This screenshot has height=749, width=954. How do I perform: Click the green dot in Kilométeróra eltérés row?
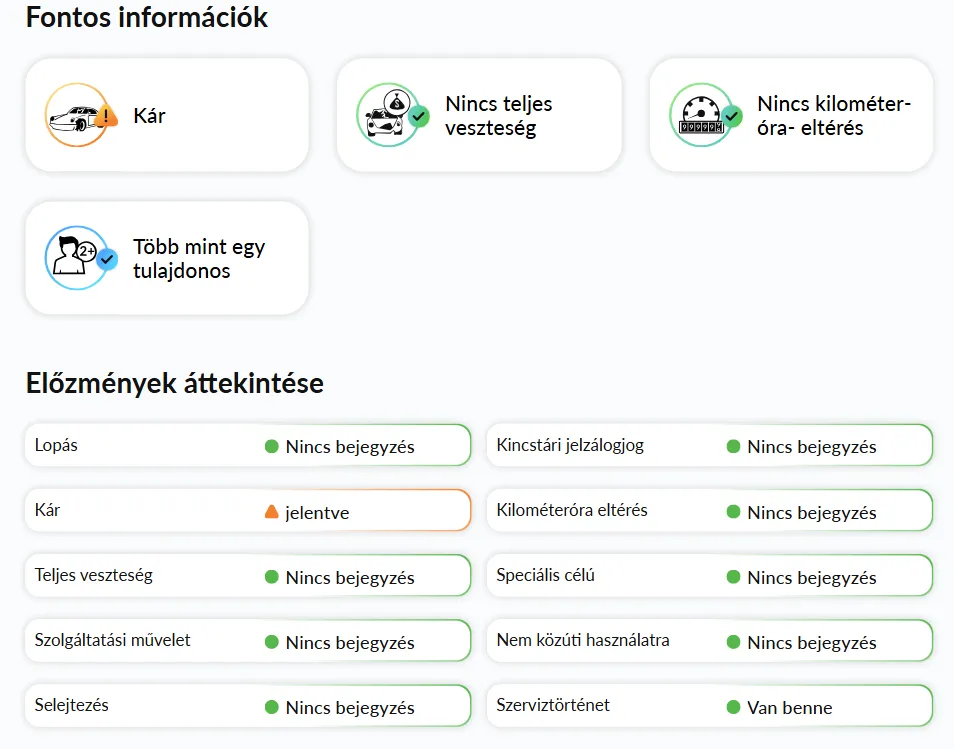point(734,512)
